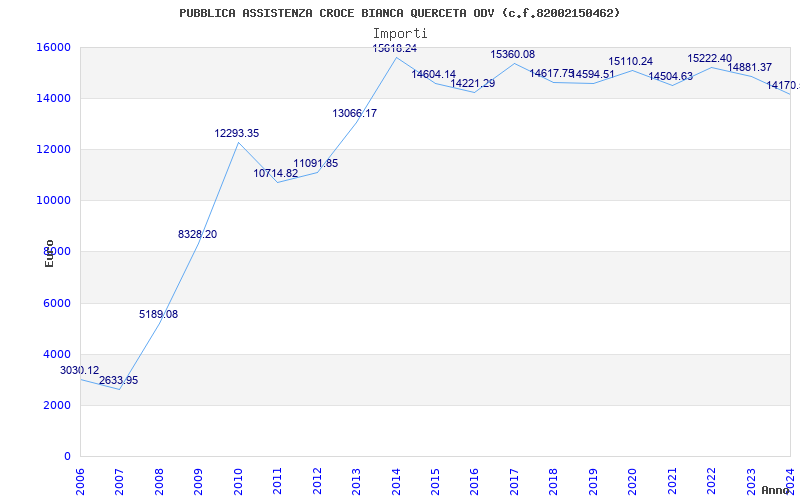Click the x-axis year label 2009
This screenshot has height=500, width=800.
pos(199,480)
